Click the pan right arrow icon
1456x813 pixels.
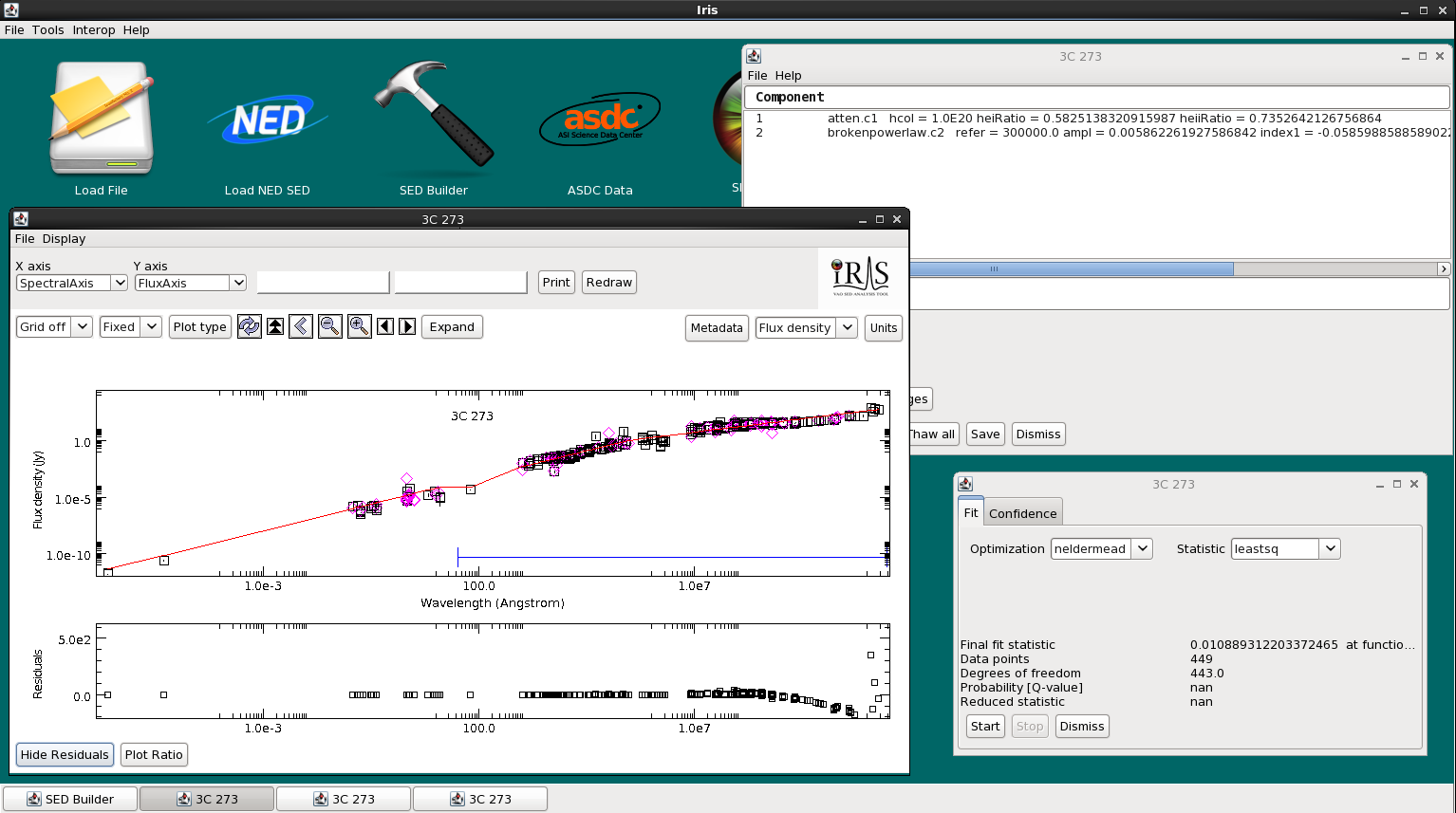click(407, 326)
